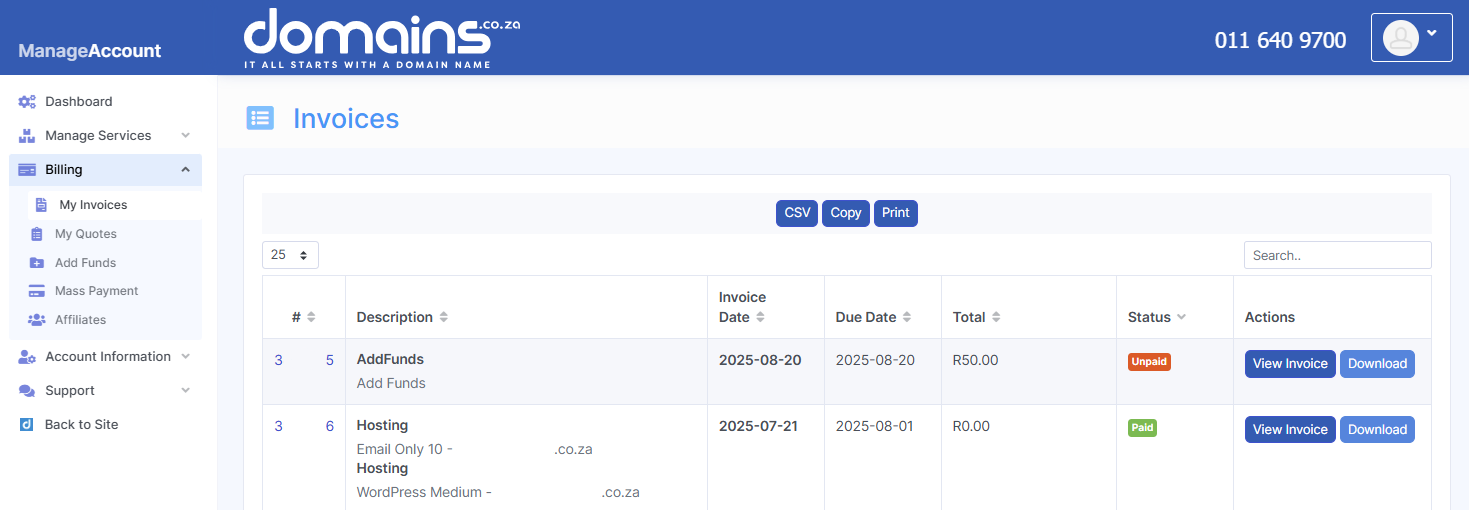Collapse the Billing menu section

pyautogui.click(x=185, y=170)
